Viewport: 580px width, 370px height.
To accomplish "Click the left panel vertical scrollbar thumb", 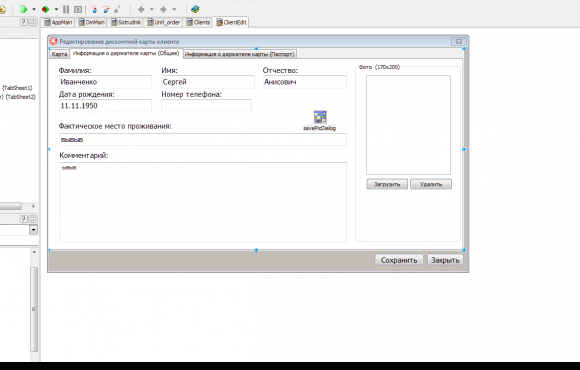I will (x=34, y=309).
